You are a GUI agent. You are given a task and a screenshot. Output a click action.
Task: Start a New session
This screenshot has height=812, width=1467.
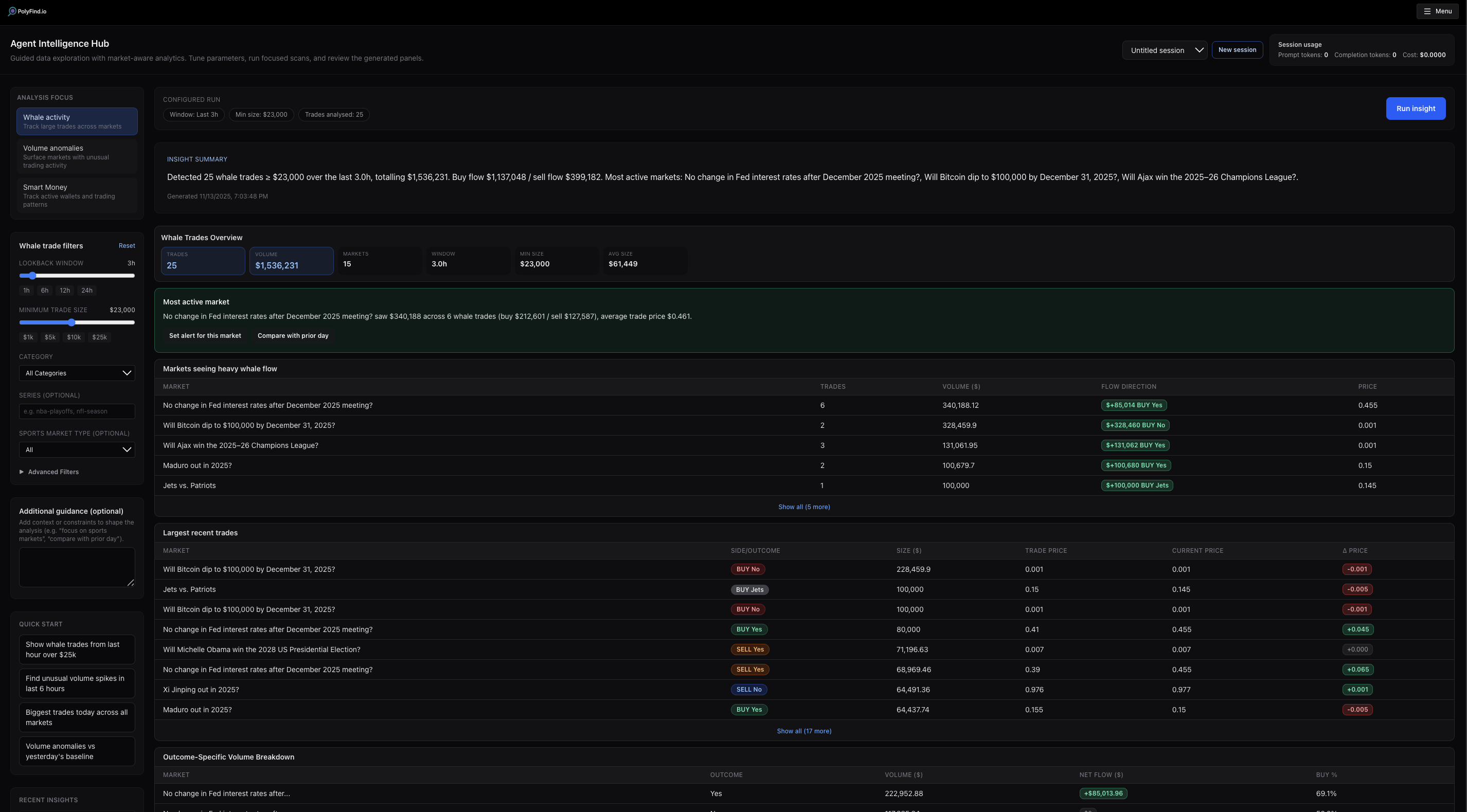(1237, 49)
